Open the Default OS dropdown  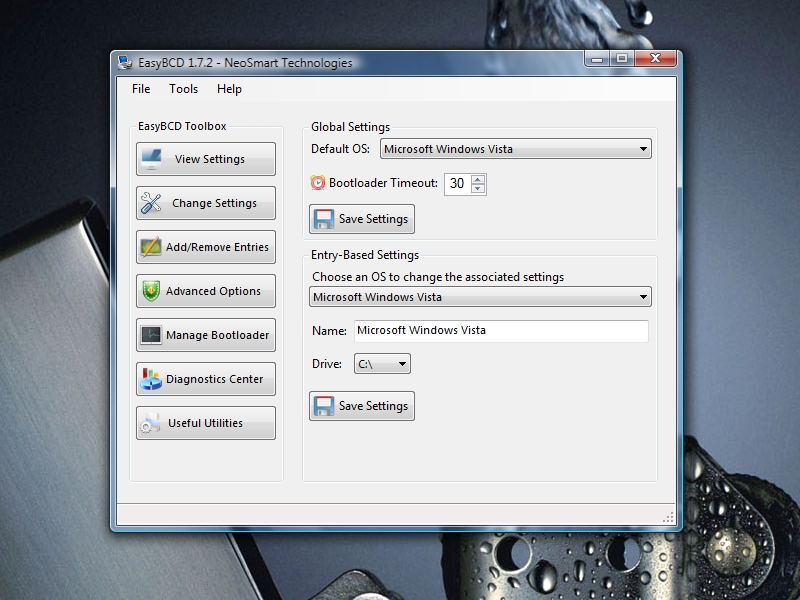pyautogui.click(x=516, y=149)
